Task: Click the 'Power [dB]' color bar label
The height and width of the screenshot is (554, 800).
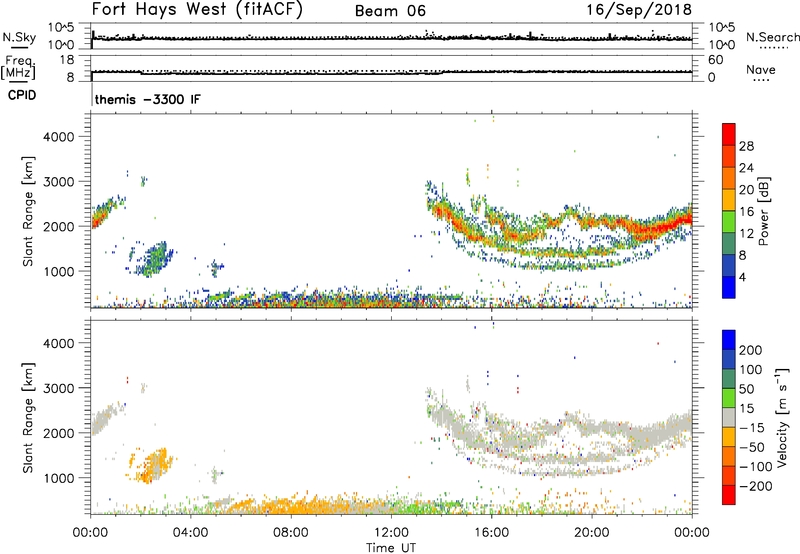Action: [x=763, y=211]
